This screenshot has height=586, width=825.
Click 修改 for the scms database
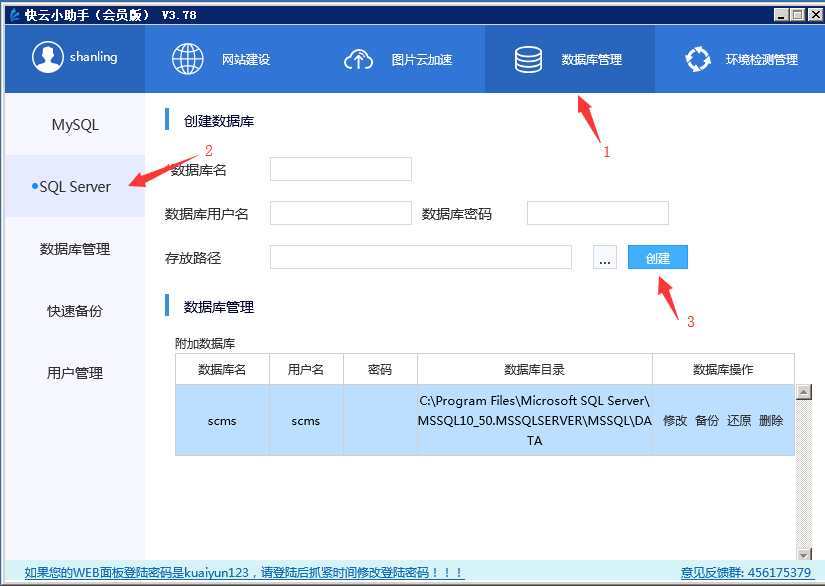(x=675, y=421)
